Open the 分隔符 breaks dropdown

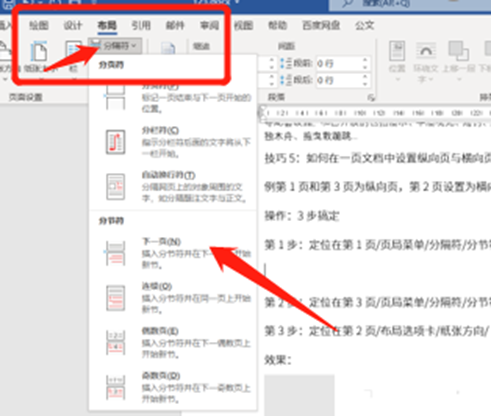click(x=115, y=46)
